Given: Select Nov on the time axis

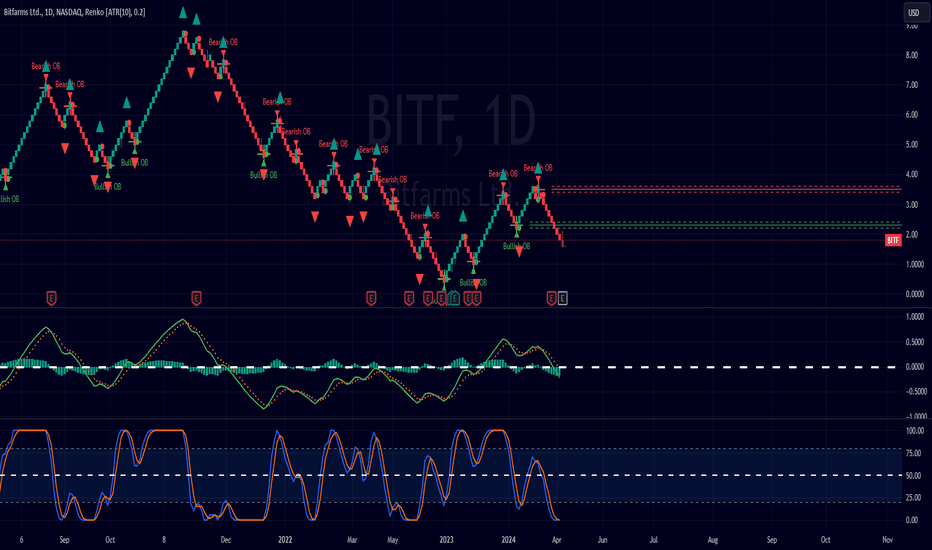Looking at the screenshot, I should [x=887, y=540].
